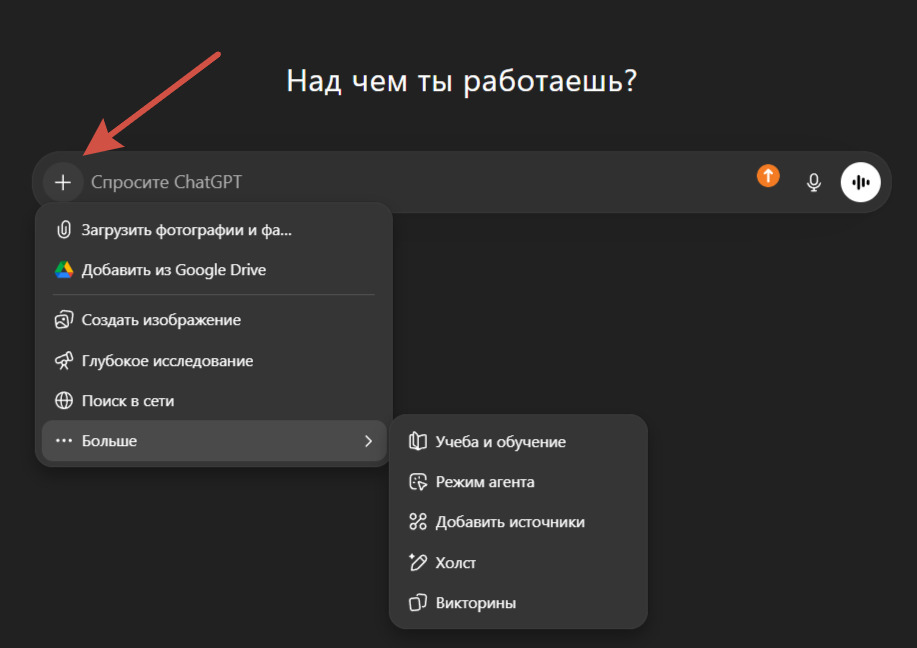
Task: Select Учеба и обучение in submenu
Action: click(518, 442)
